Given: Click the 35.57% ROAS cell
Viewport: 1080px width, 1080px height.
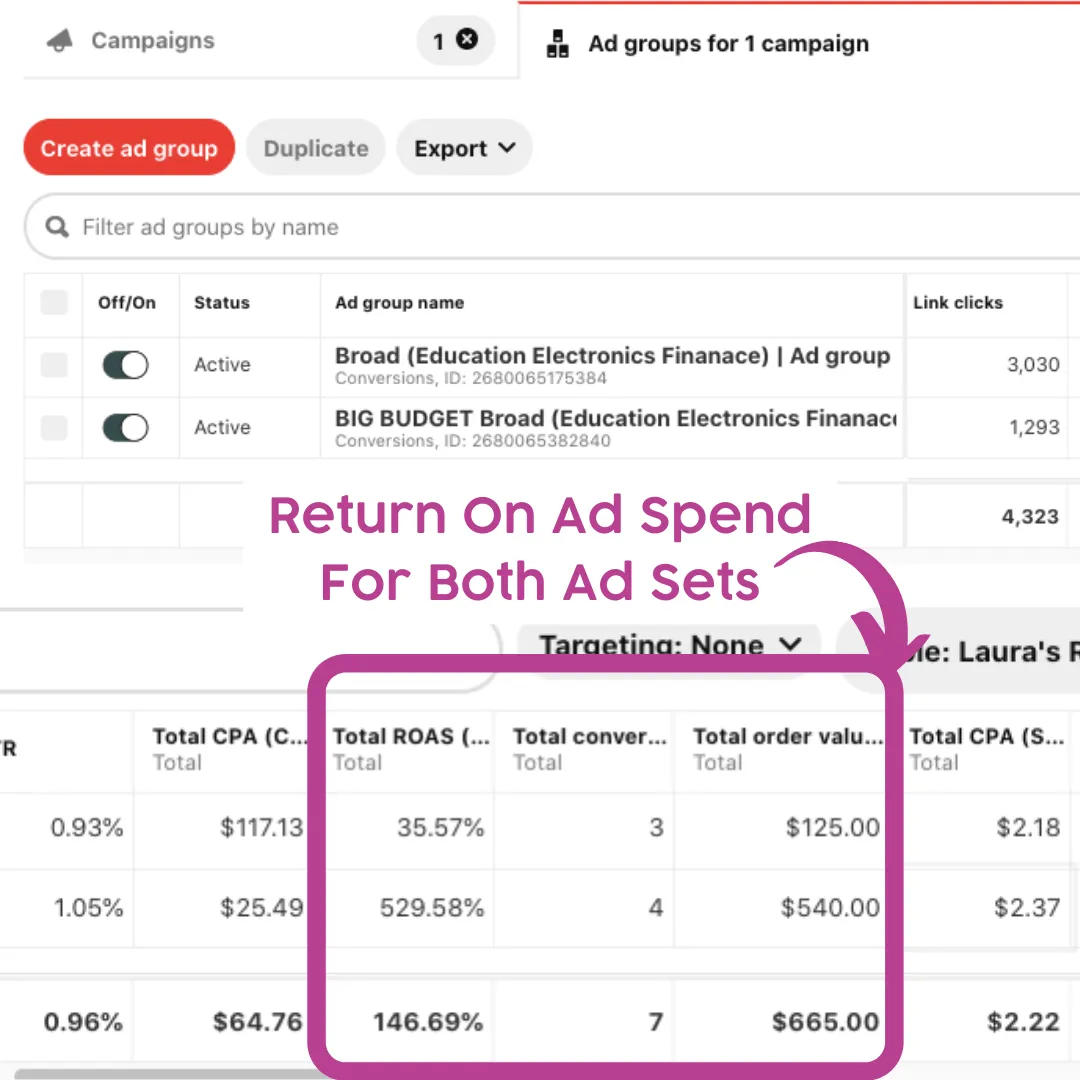Looking at the screenshot, I should coord(441,827).
